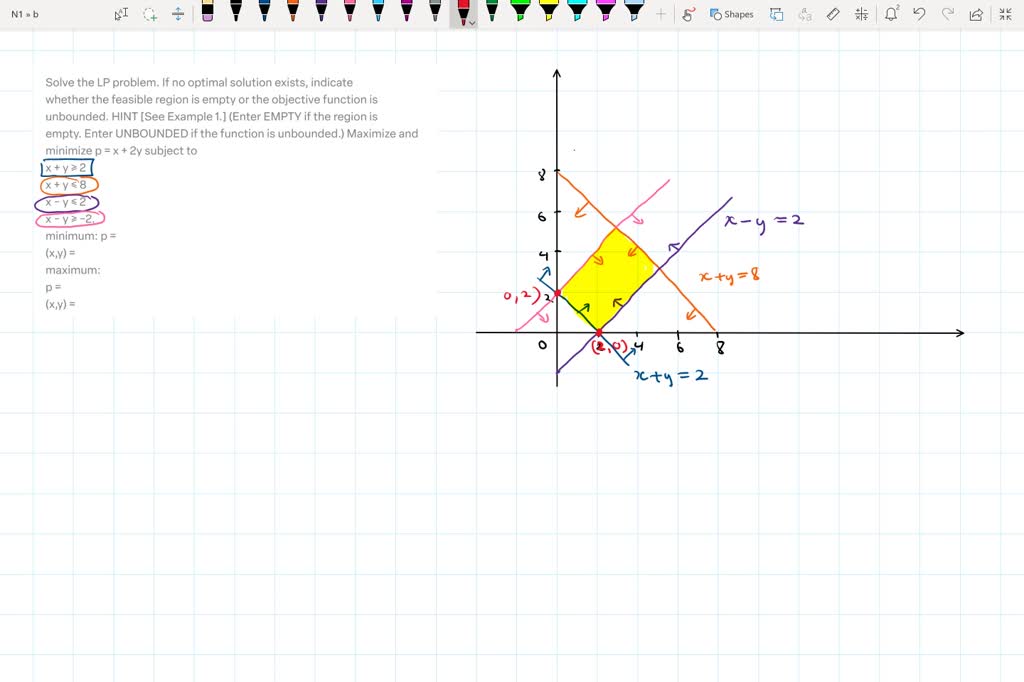
Task: Click the yellow shaded feasible region
Action: click(x=607, y=280)
